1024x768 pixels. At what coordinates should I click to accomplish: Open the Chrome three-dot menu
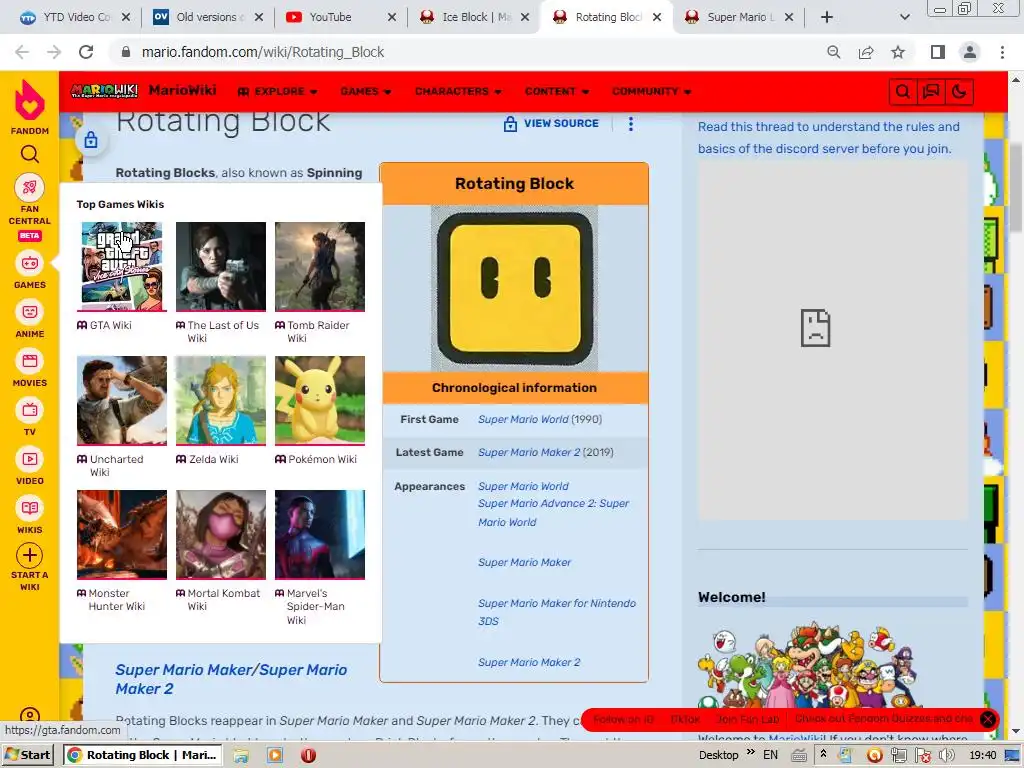coord(1002,52)
